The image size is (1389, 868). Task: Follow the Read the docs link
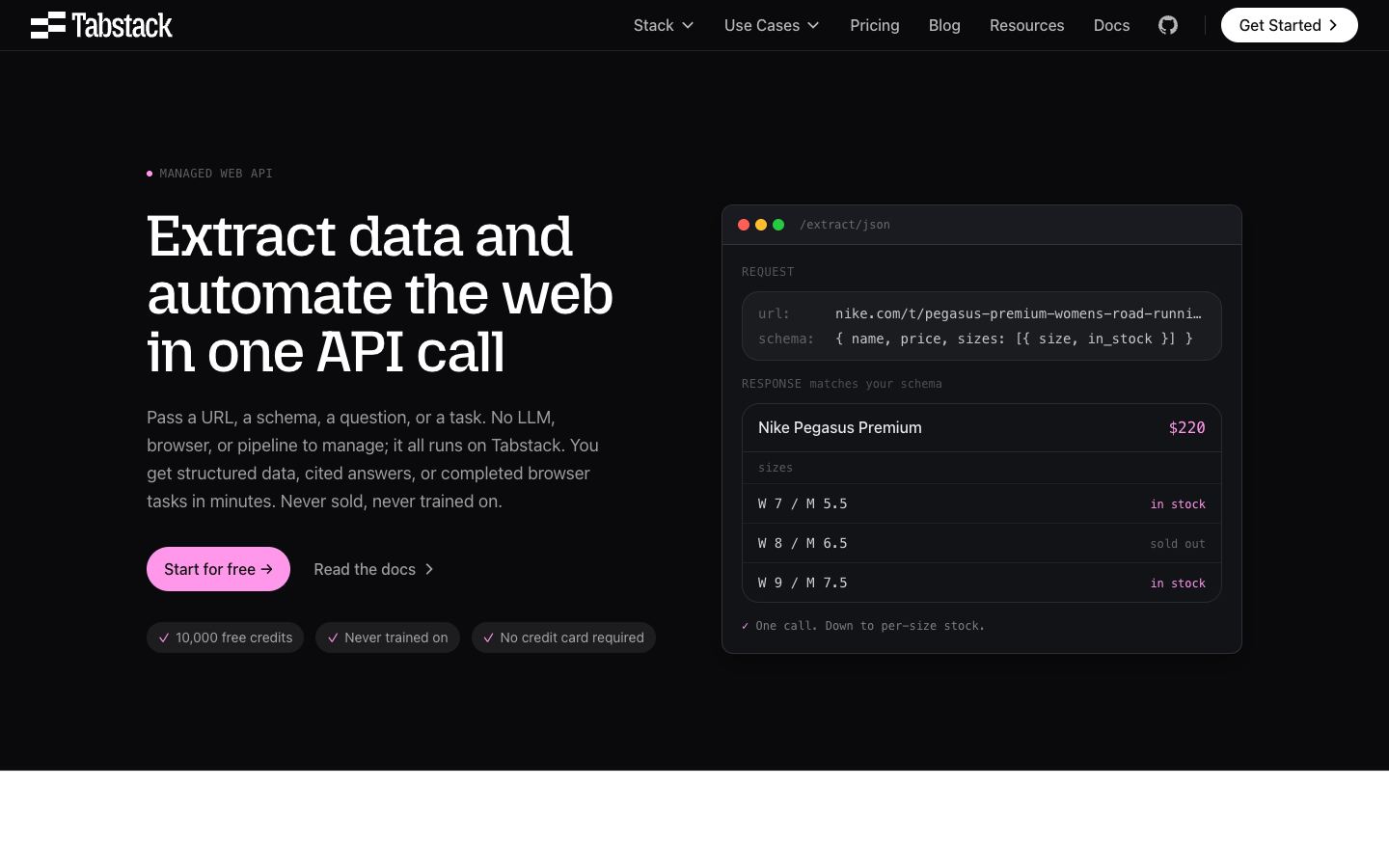374,569
